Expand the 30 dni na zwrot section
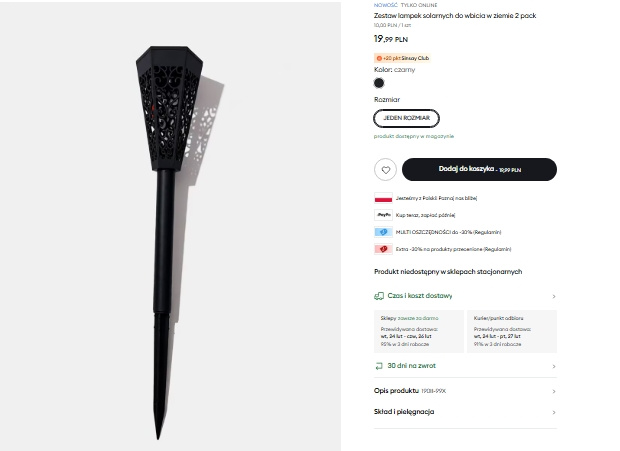Screen dimensions: 620x451 (465, 366)
